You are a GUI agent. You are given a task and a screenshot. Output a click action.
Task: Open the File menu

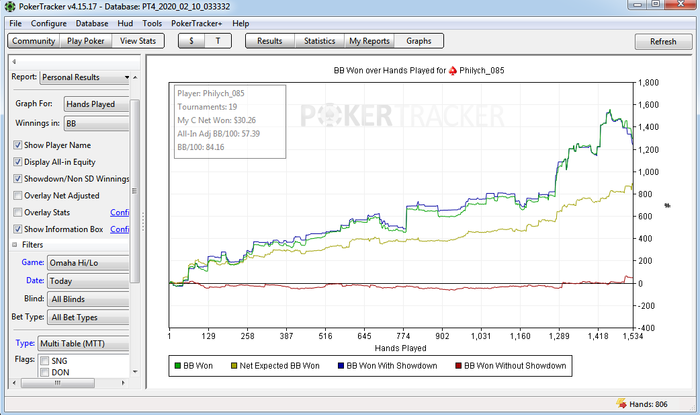point(15,24)
